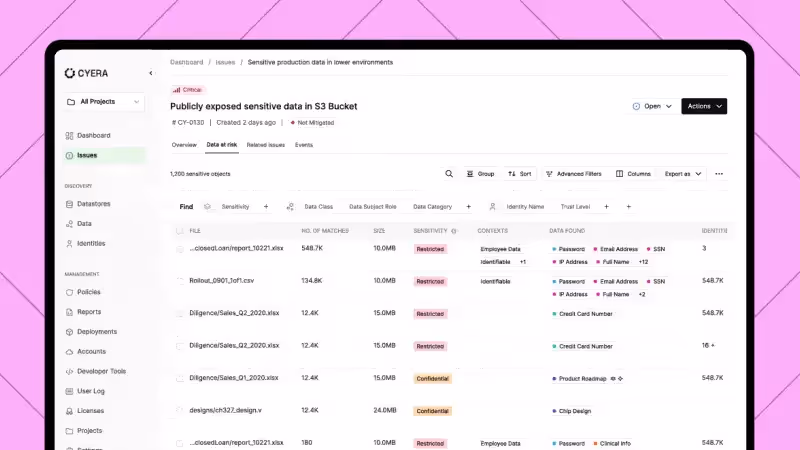
Task: Click the Accounts cloud icon
Action: point(69,352)
